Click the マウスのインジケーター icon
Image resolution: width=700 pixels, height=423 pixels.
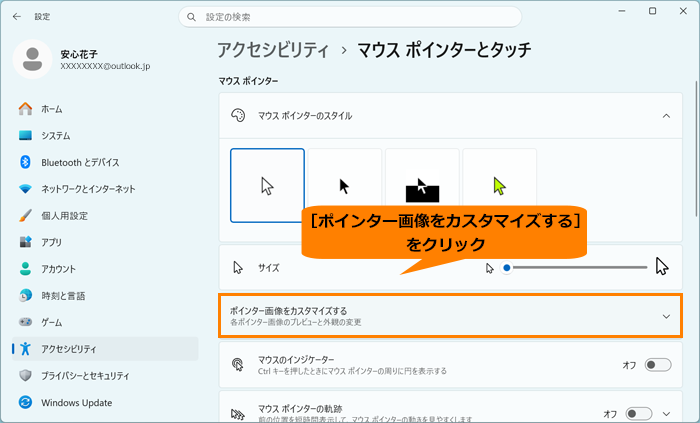pyautogui.click(x=238, y=365)
